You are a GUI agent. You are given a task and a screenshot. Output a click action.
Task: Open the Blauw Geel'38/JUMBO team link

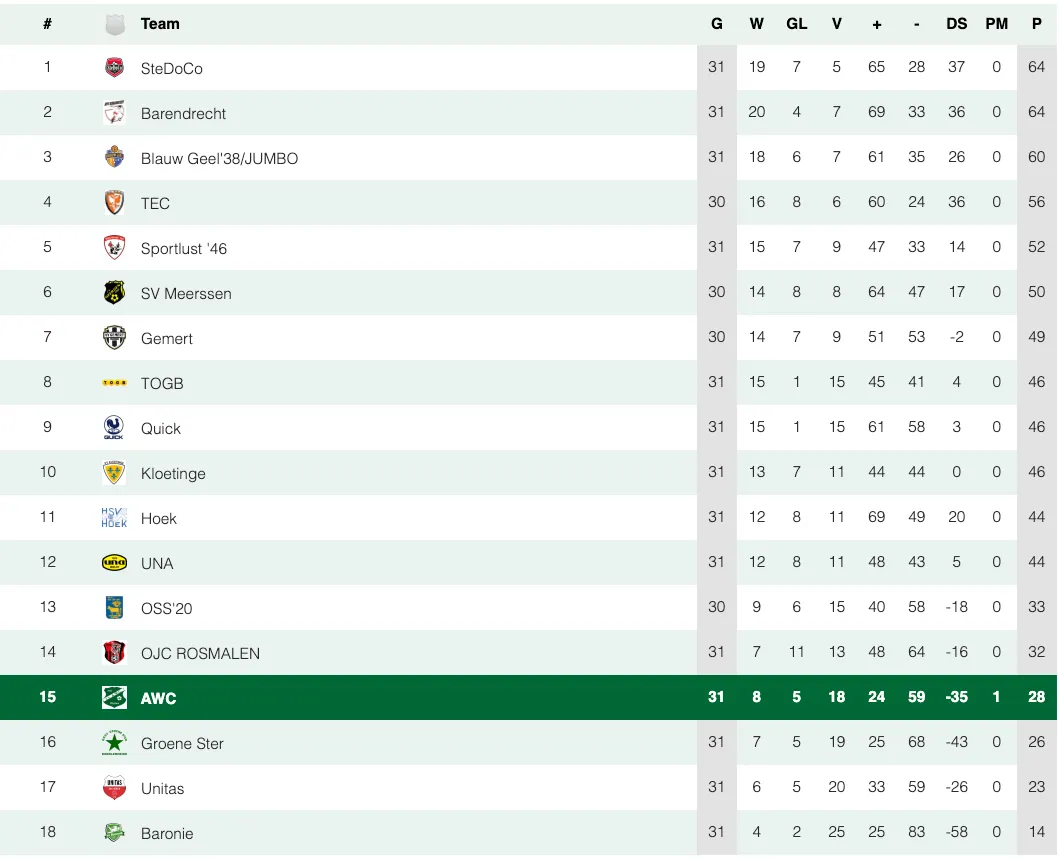pyautogui.click(x=219, y=158)
